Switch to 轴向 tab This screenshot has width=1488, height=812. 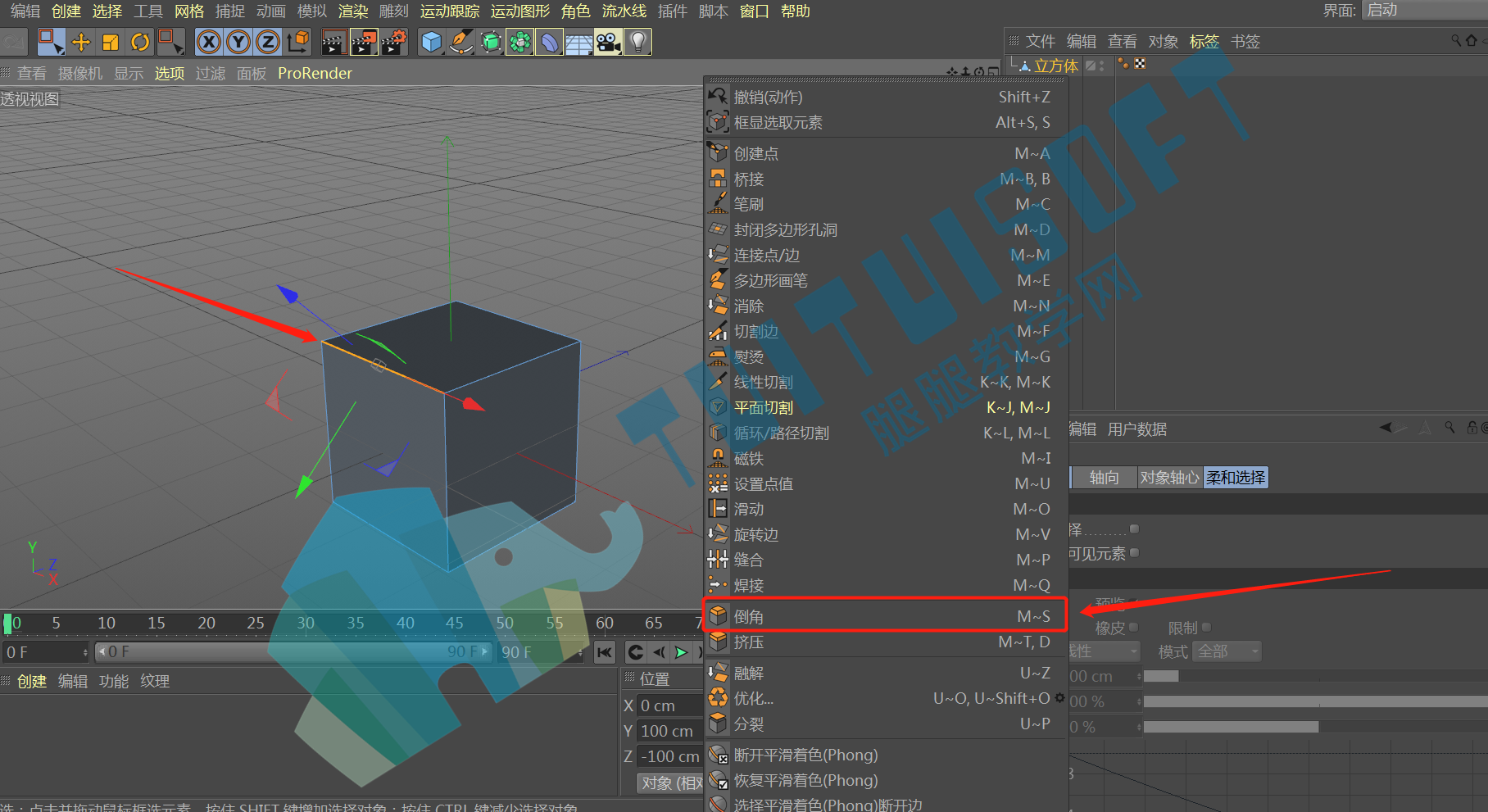(1104, 478)
